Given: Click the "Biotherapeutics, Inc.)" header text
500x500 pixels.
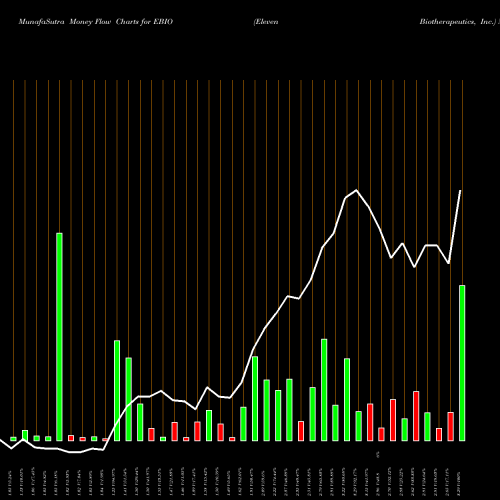Looking at the screenshot, I should [x=458, y=22].
